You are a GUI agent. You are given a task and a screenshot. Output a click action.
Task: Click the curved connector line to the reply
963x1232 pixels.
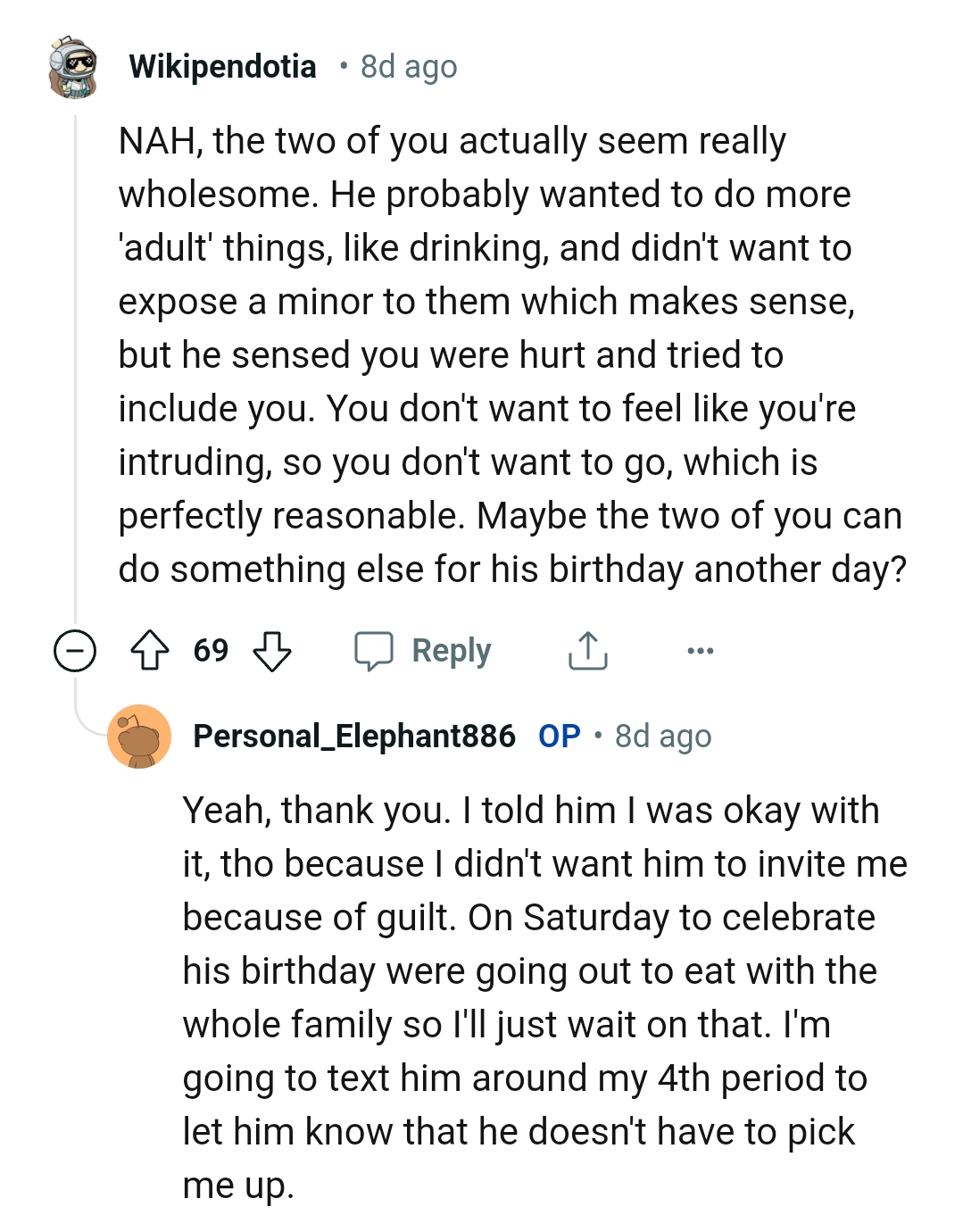87,721
